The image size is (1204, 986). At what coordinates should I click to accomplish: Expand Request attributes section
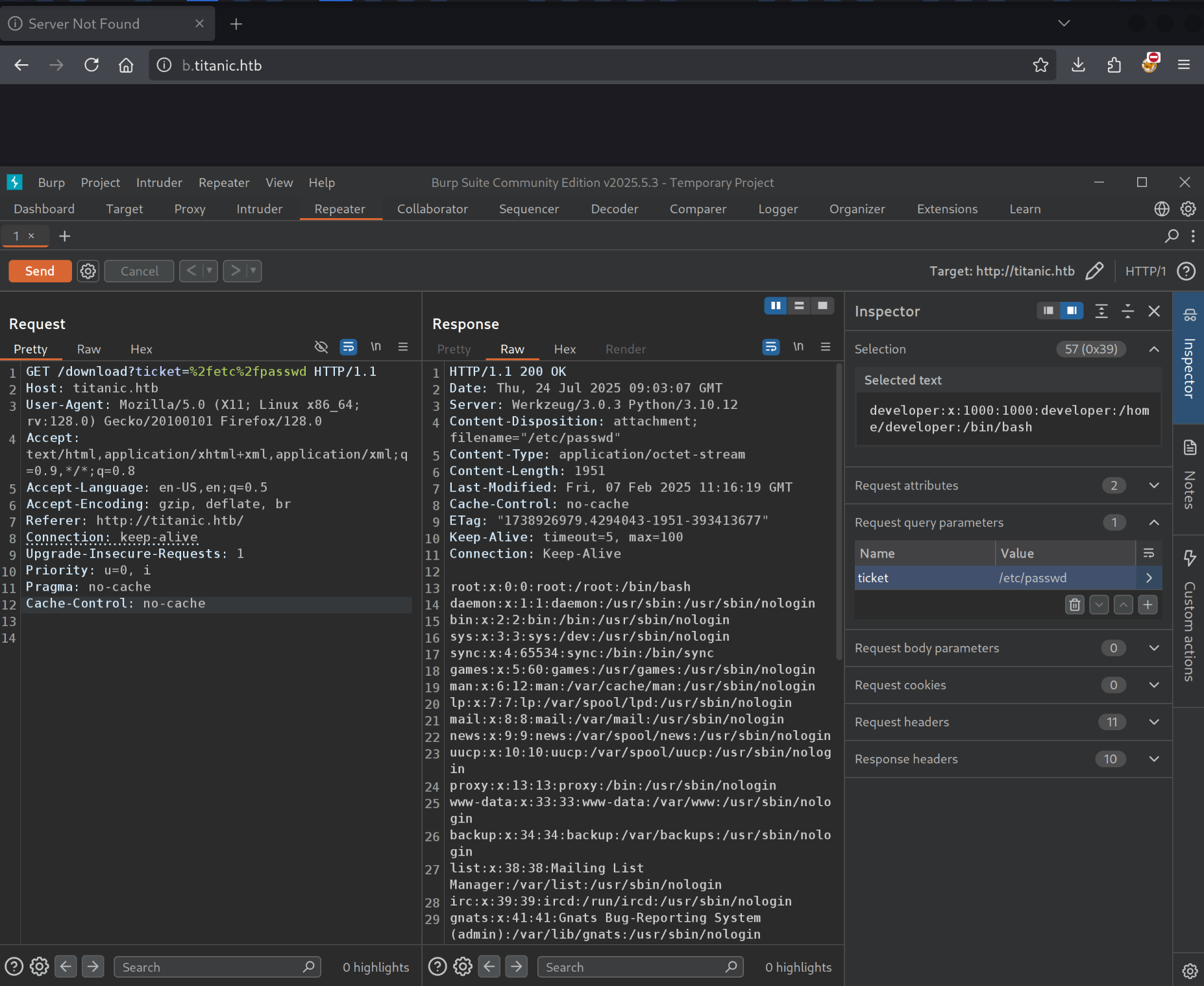(x=1154, y=486)
